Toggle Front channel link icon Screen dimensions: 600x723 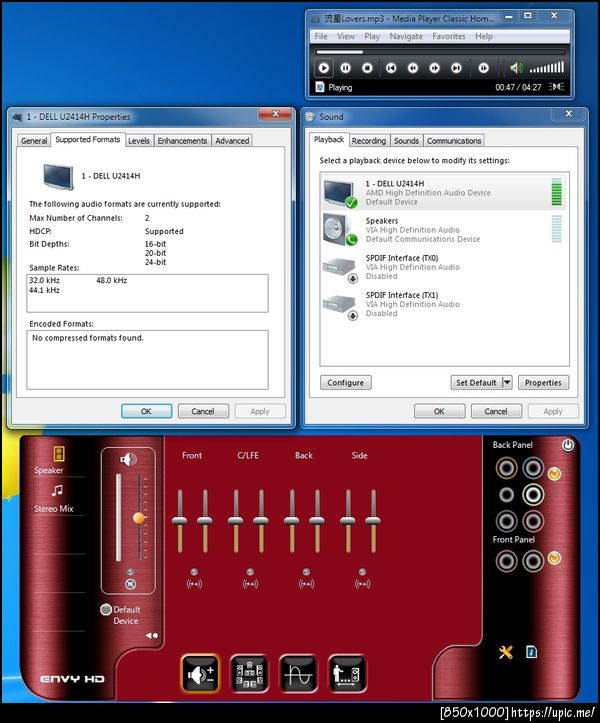click(x=194, y=584)
